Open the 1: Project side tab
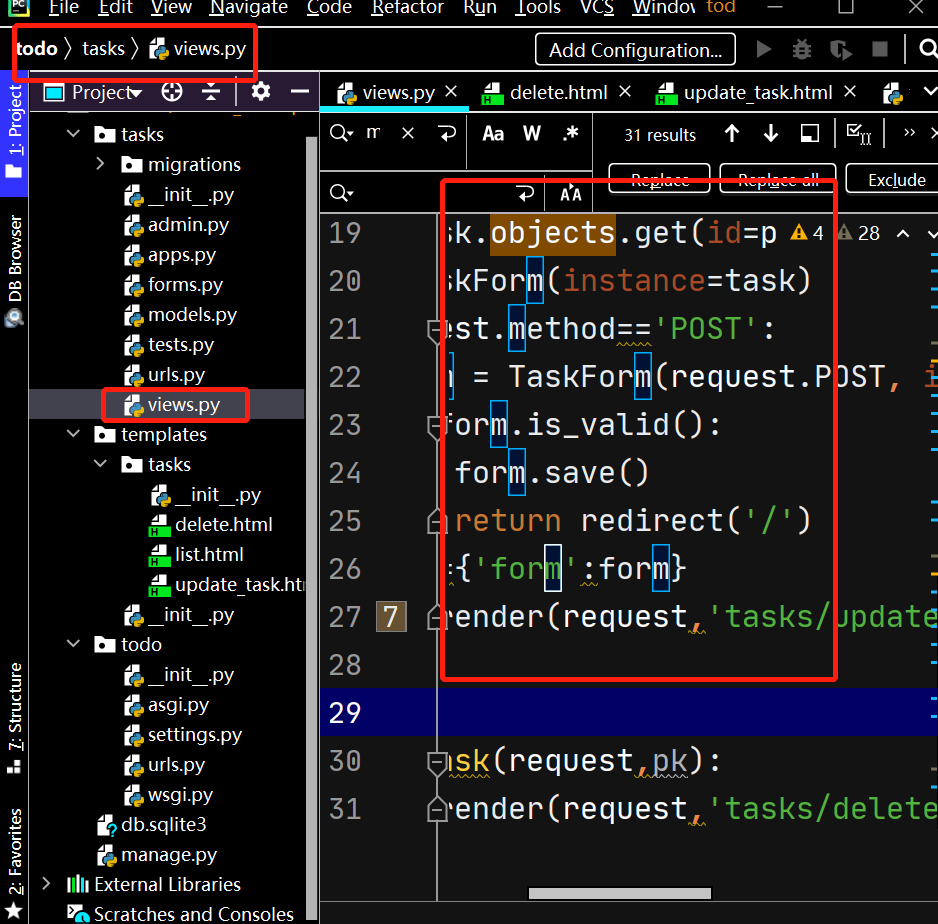Image resolution: width=938 pixels, height=924 pixels. [14, 133]
